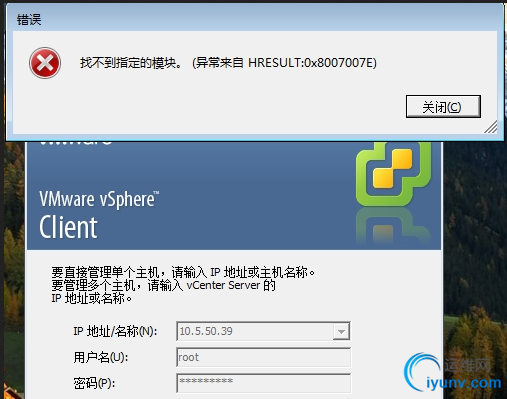Click the IP 地址/名称(N) label
The image size is (507, 399).
pyautogui.click(x=115, y=331)
